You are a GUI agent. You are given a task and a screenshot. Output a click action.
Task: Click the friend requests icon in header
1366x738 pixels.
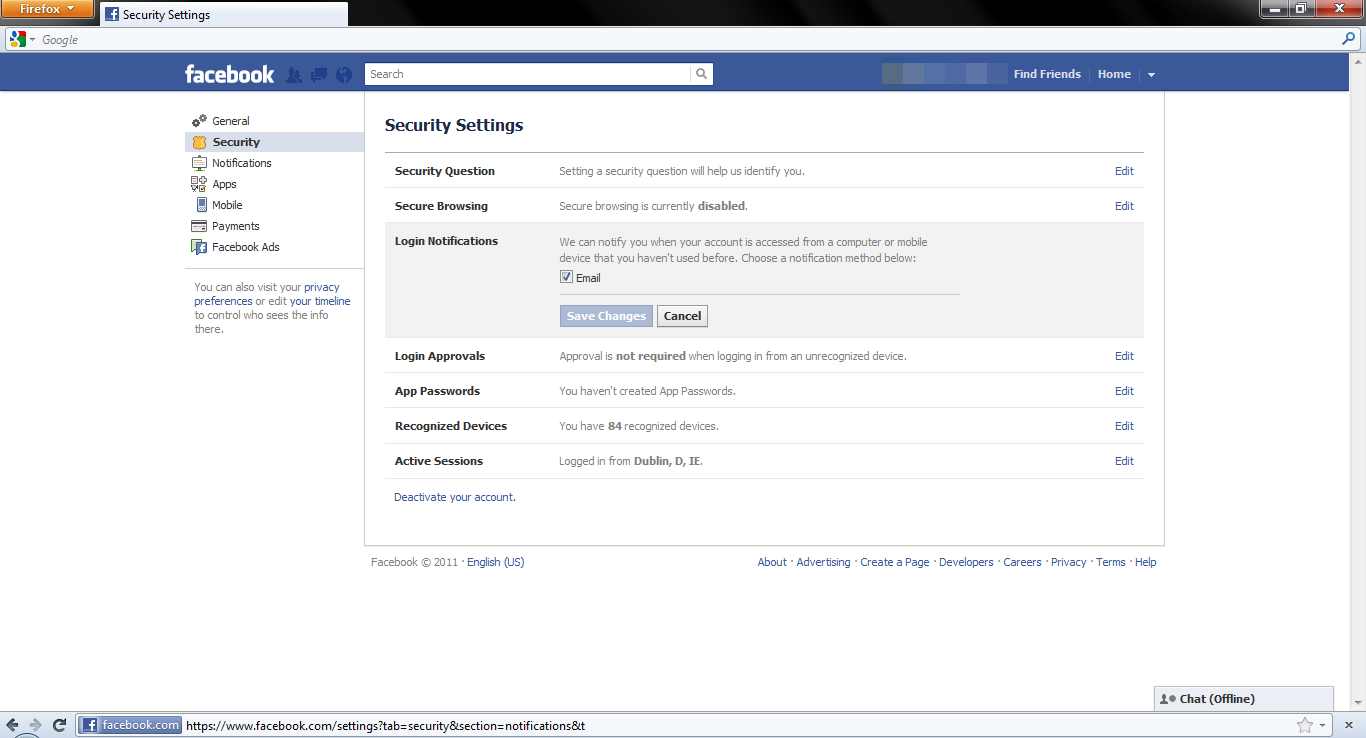point(294,75)
